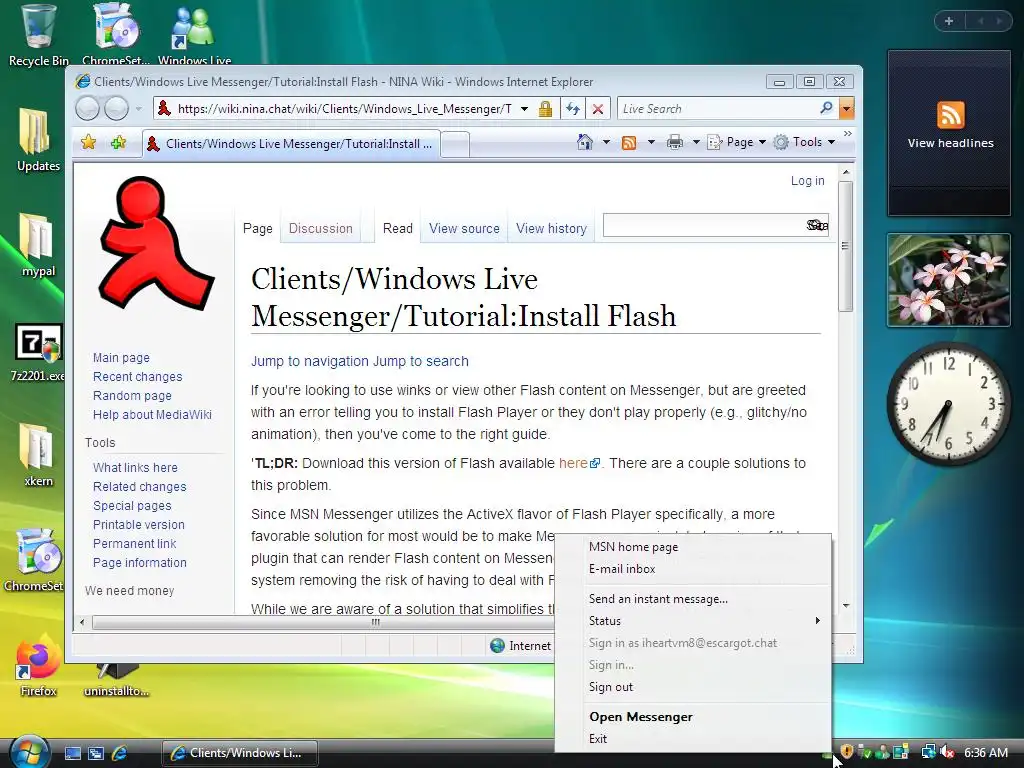Click the Print toolbar icon
Image resolution: width=1024 pixels, height=768 pixels.
click(675, 142)
